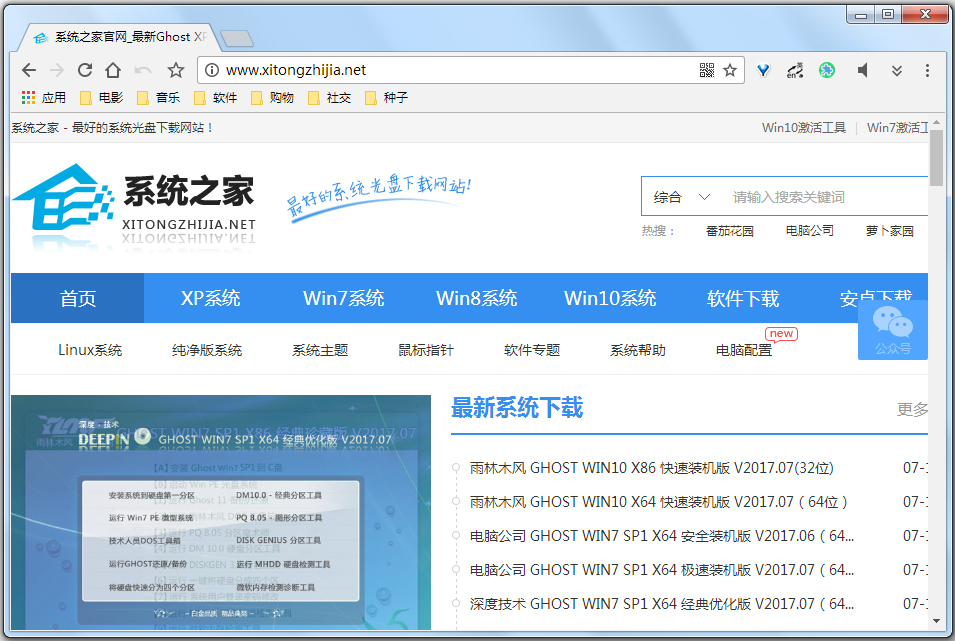This screenshot has width=955, height=641.
Task: Open the translate extension icon
Action: tap(795, 70)
